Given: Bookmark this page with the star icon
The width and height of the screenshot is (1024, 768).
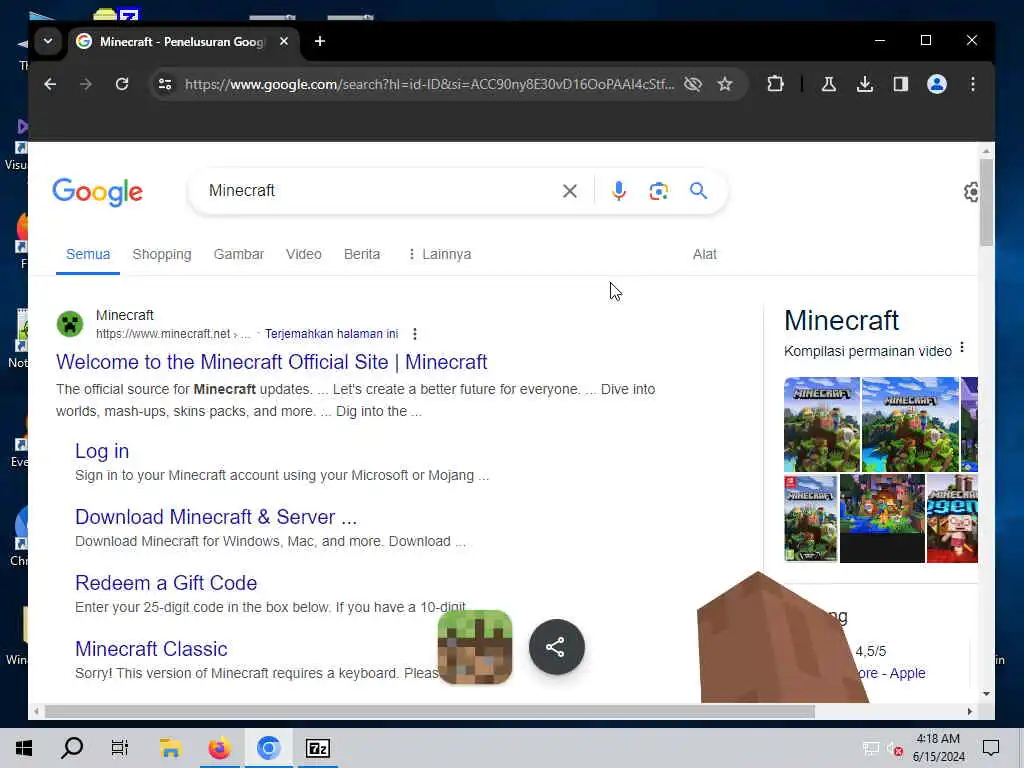Looking at the screenshot, I should click(x=725, y=84).
